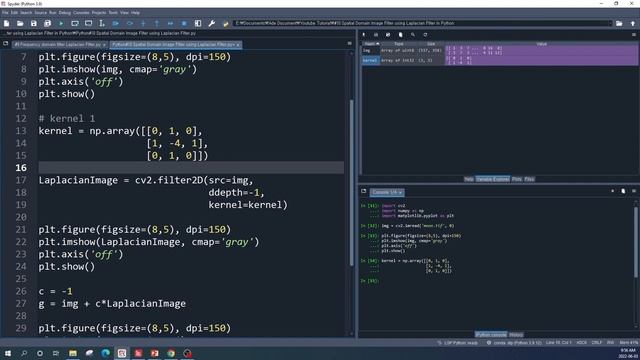Close the Frequency domain filter tab
The image size is (640, 360).
tap(104, 44)
